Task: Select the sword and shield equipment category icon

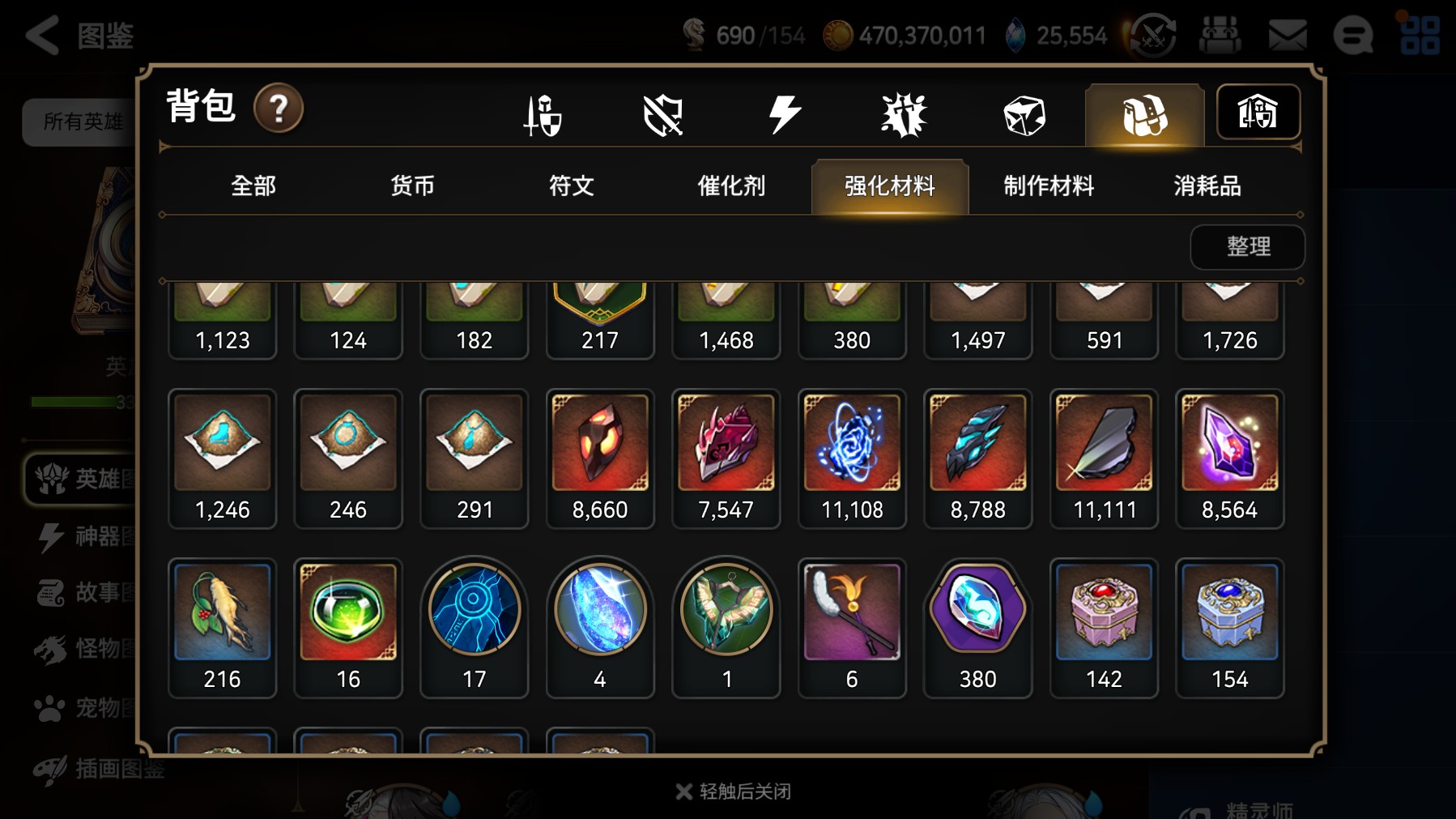Action: (543, 115)
